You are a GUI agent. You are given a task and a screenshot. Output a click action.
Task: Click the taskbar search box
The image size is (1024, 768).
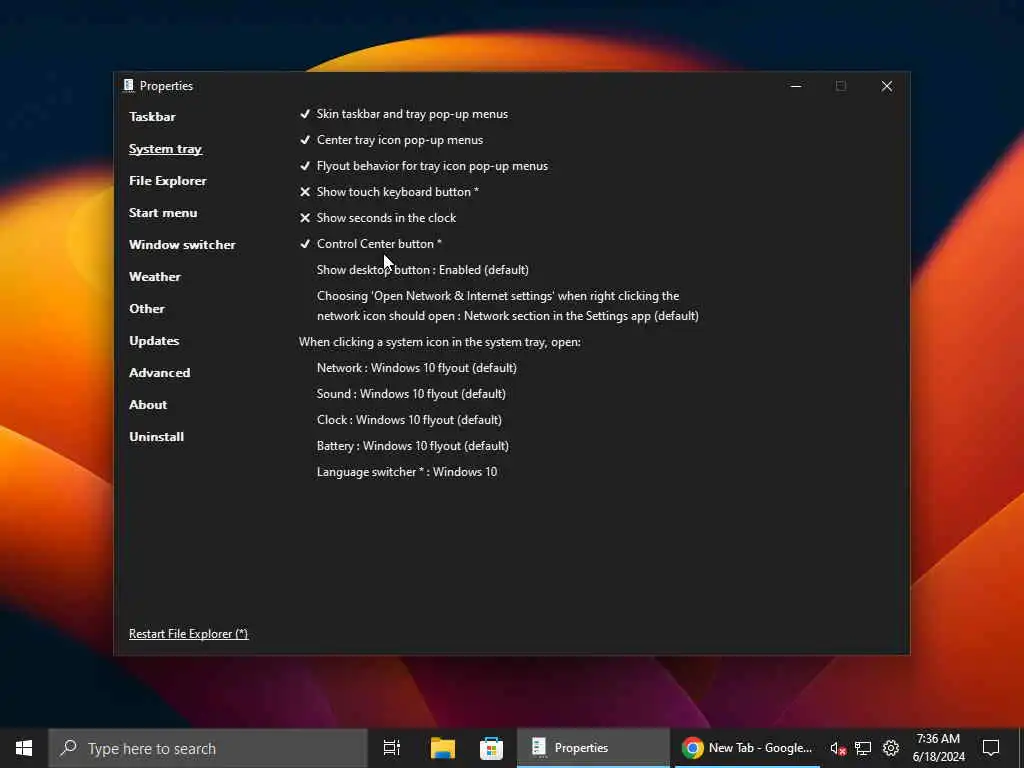pyautogui.click(x=208, y=748)
